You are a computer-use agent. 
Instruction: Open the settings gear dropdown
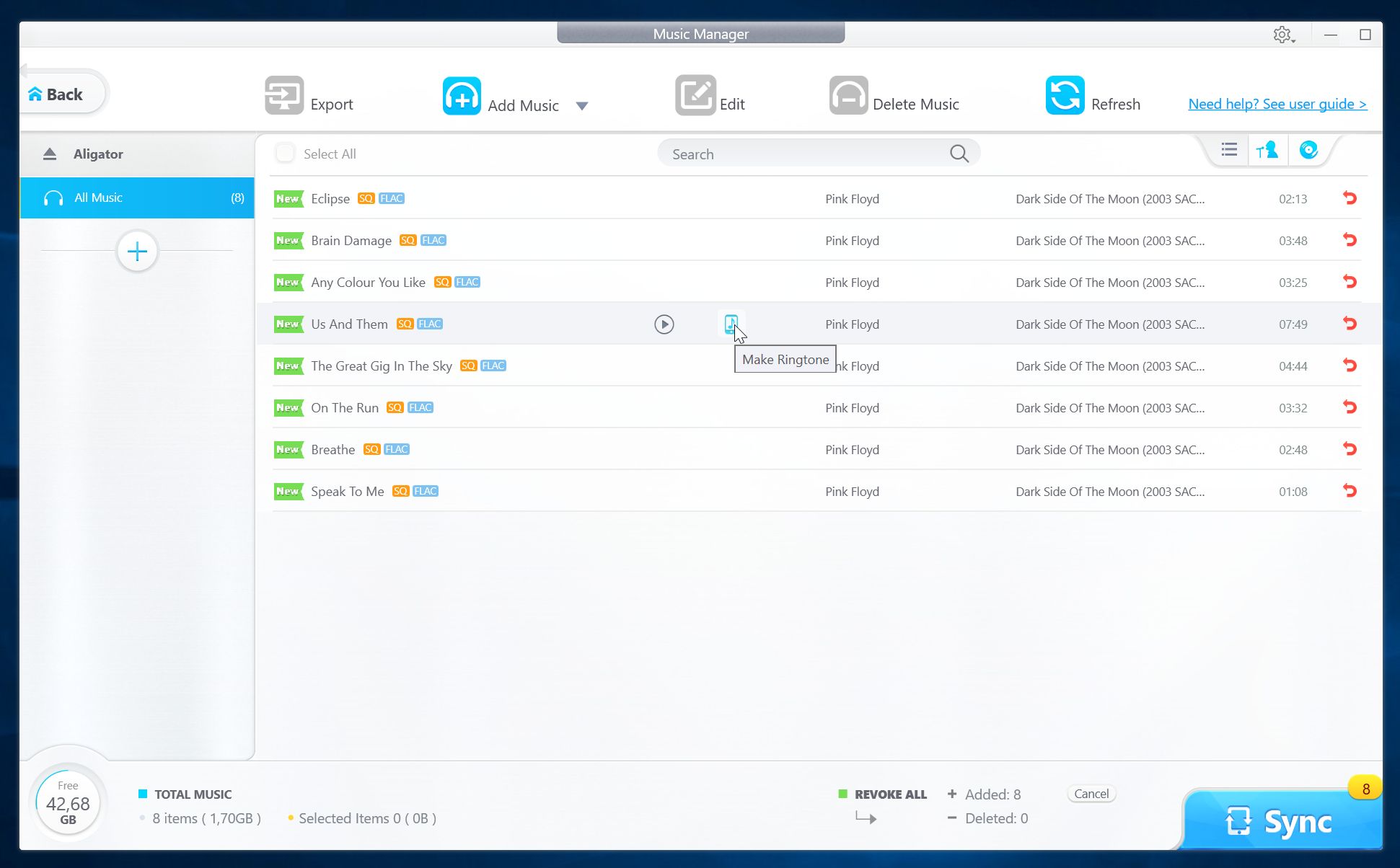tap(1283, 35)
